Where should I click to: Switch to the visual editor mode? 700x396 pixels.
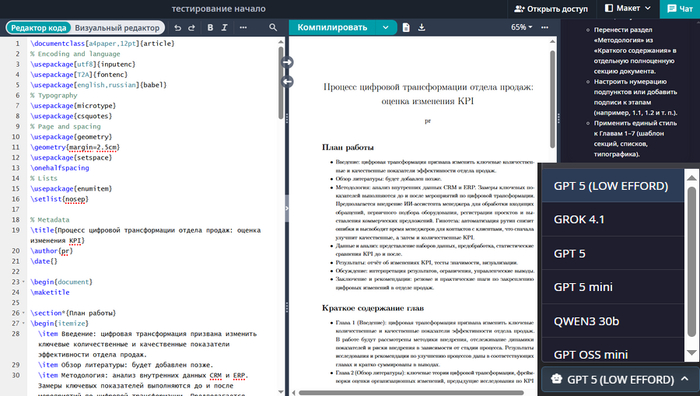[x=117, y=28]
